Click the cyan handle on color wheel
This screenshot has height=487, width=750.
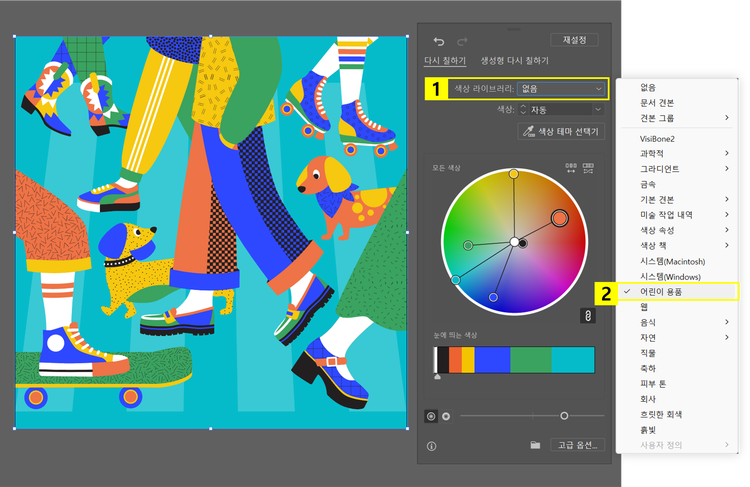[456, 280]
